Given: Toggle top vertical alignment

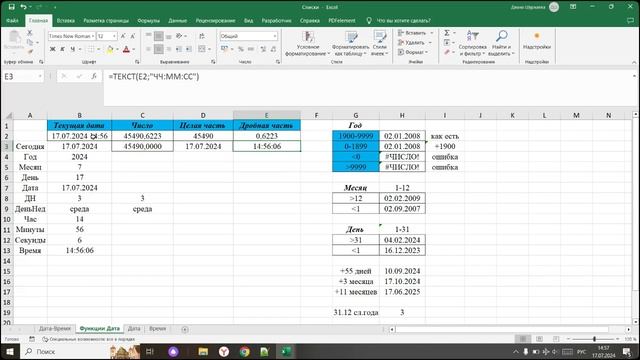Looking at the screenshot, I should (x=149, y=36).
